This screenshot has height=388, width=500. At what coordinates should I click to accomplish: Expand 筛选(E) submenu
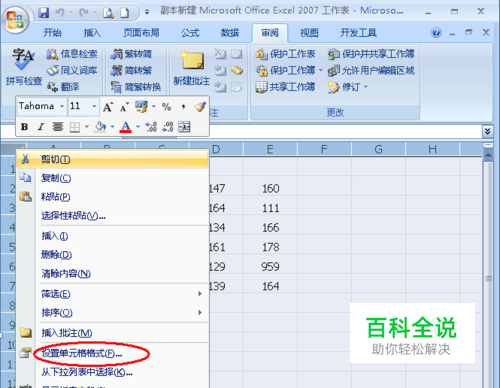[x=112, y=294]
